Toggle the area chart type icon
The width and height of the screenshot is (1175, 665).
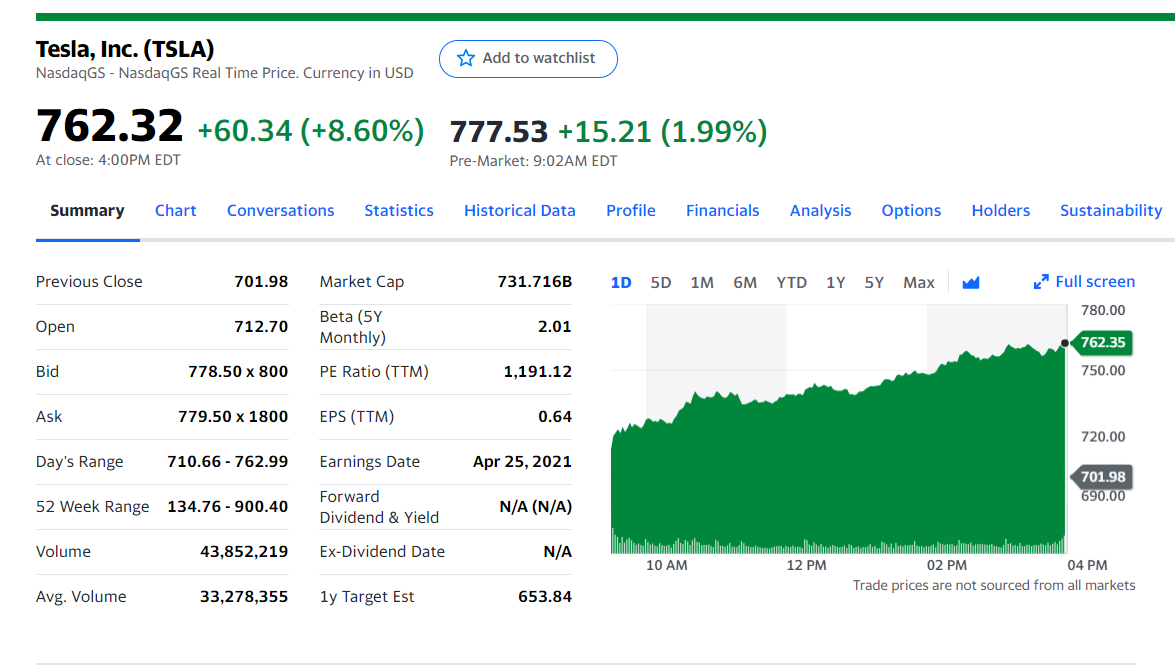click(970, 283)
